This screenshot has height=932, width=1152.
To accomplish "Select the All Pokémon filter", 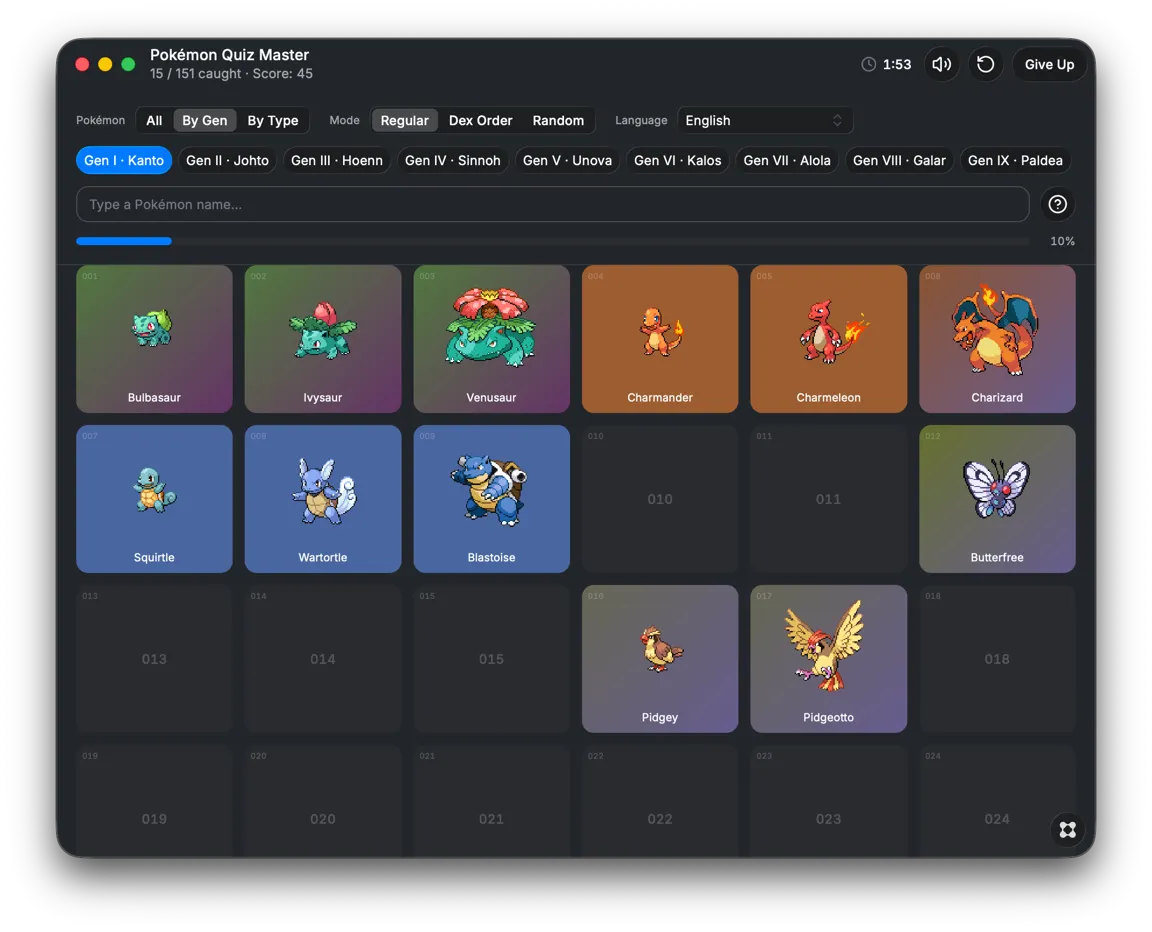I will tap(154, 120).
